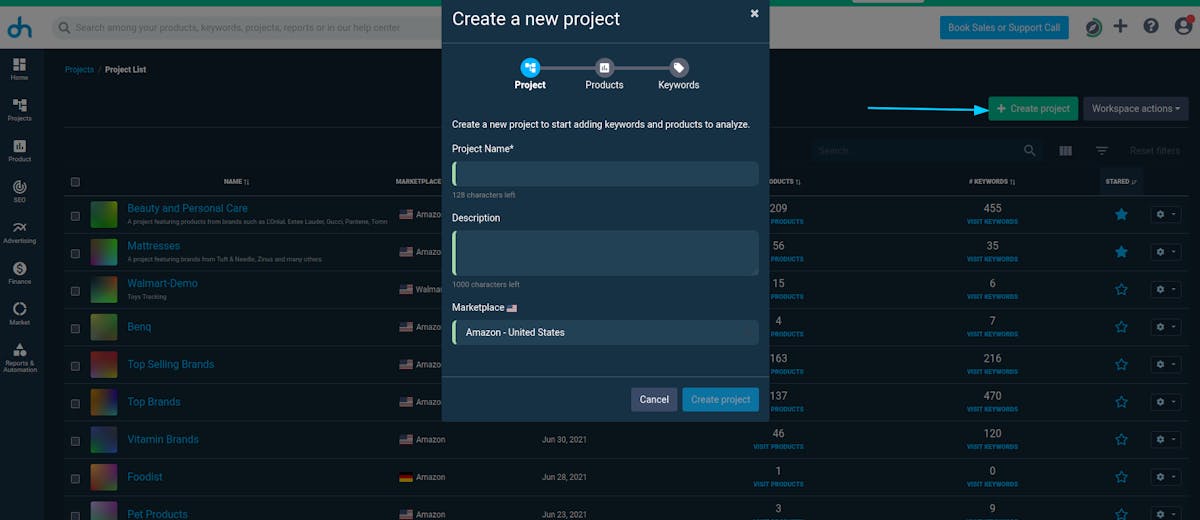
Task: Focus the Description text area
Action: (x=605, y=253)
